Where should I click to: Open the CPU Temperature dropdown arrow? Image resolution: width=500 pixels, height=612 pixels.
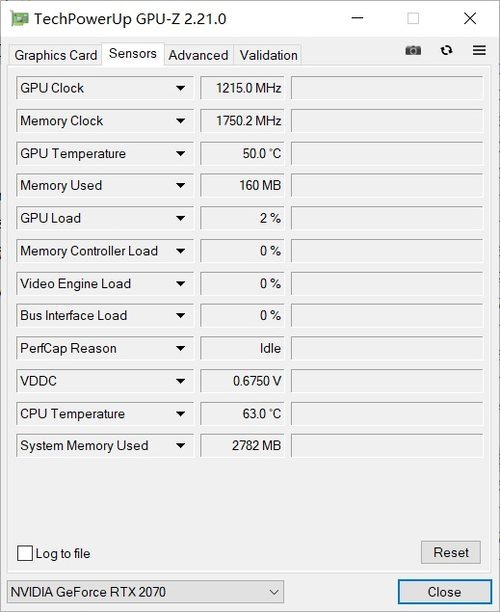point(180,414)
